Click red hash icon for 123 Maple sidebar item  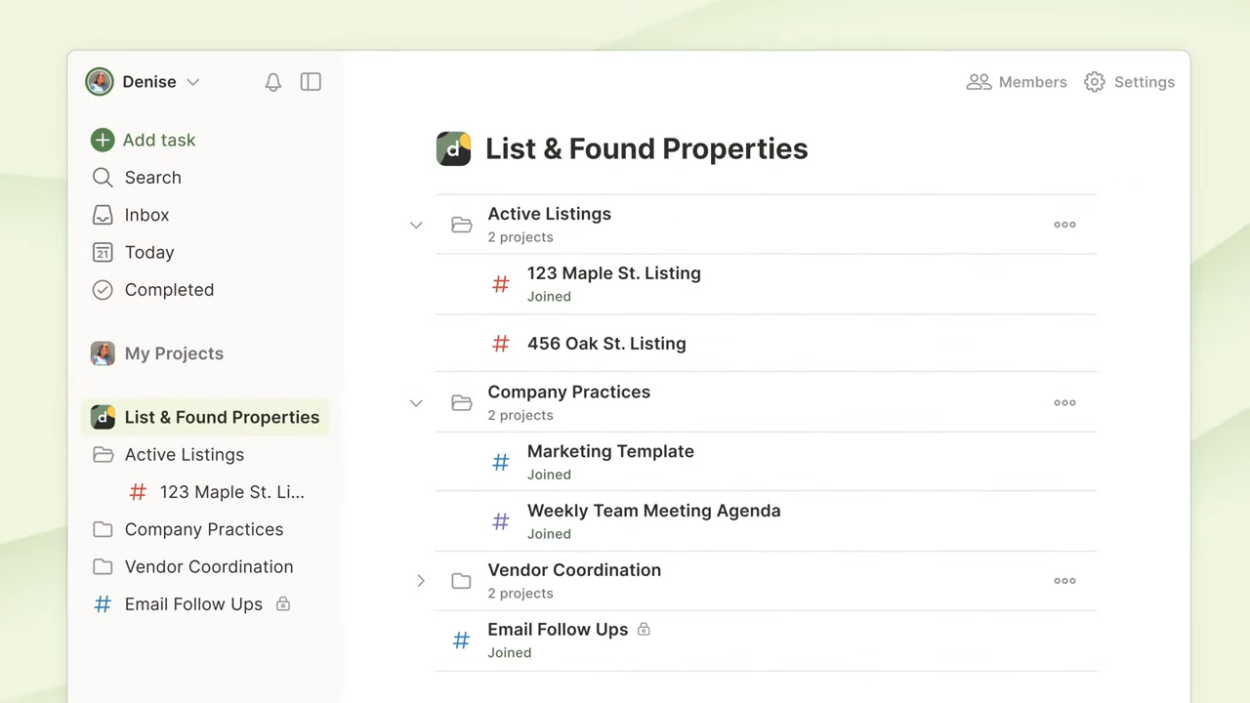click(138, 492)
